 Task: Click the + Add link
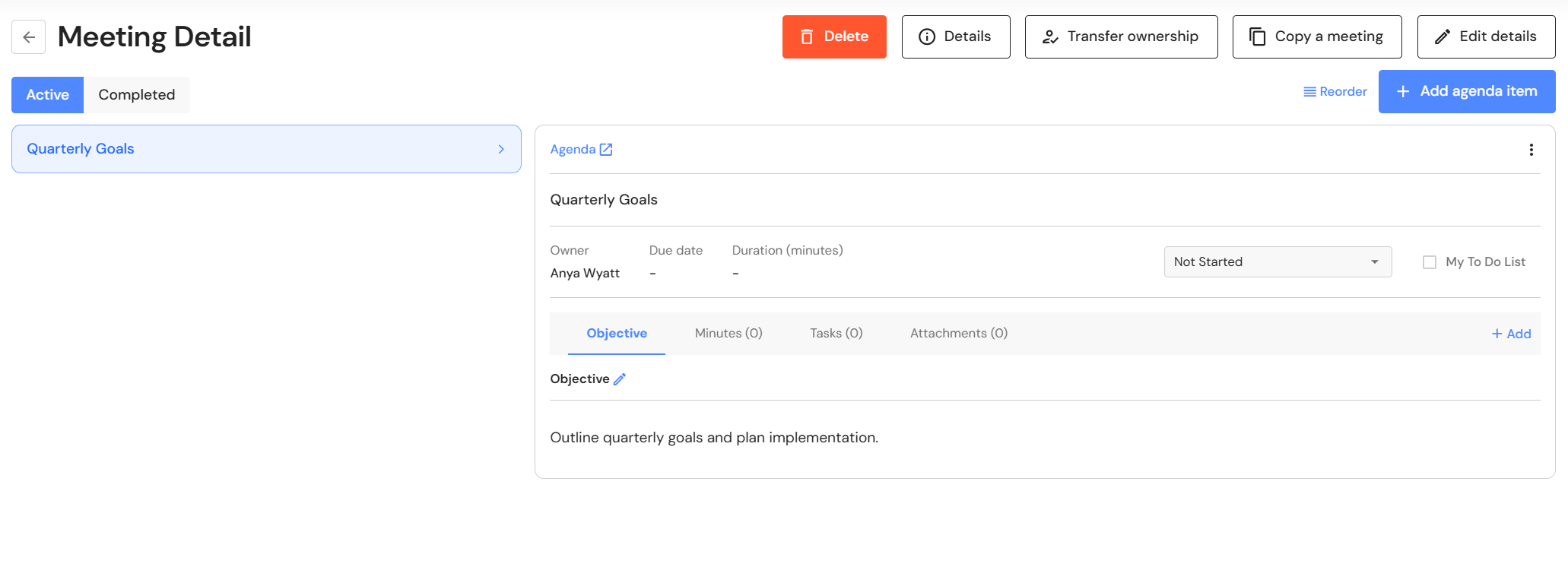1511,334
